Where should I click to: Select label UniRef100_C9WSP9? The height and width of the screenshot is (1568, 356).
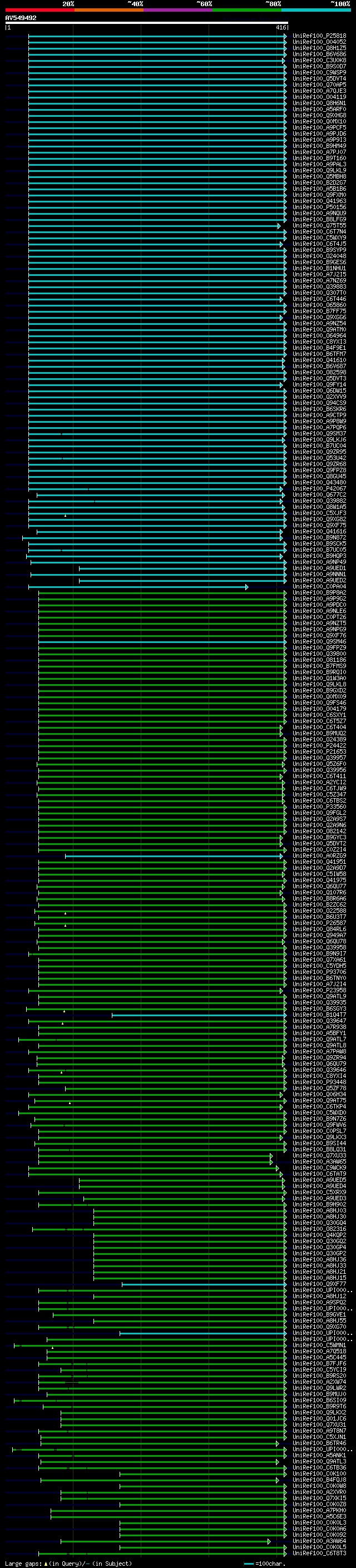(x=319, y=72)
